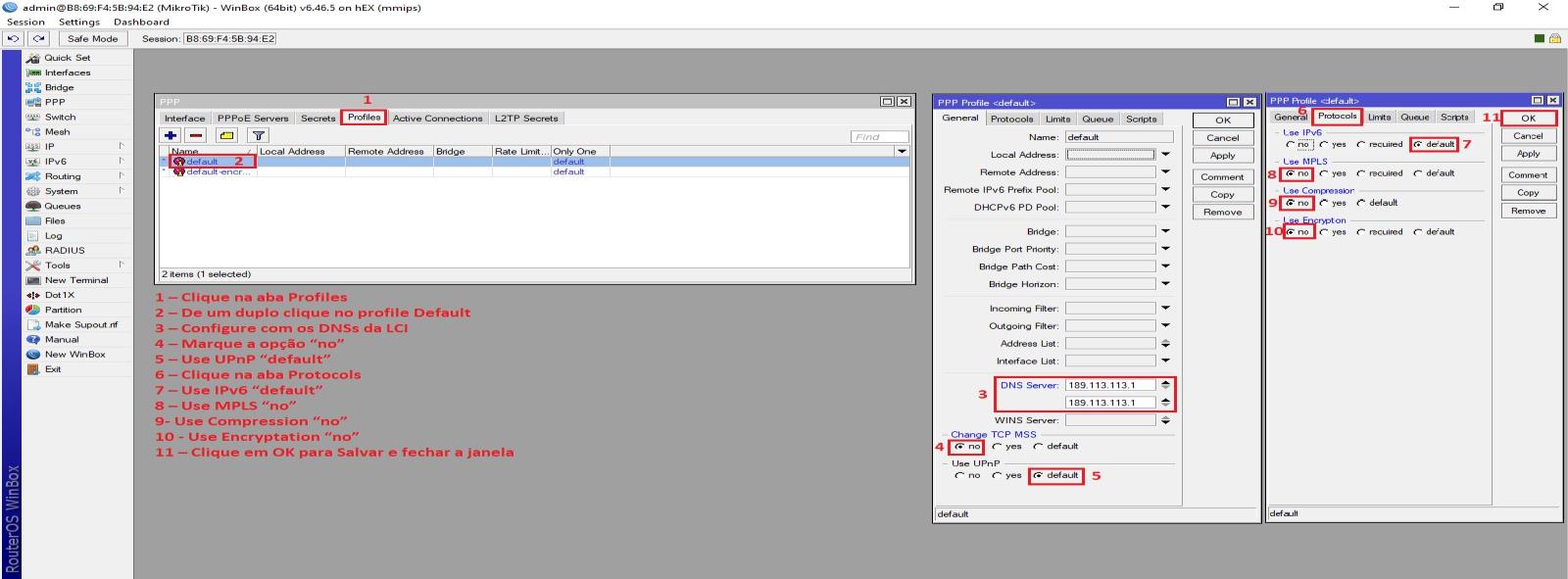Open Log in sidebar
The image size is (1568, 579).
tap(53, 235)
